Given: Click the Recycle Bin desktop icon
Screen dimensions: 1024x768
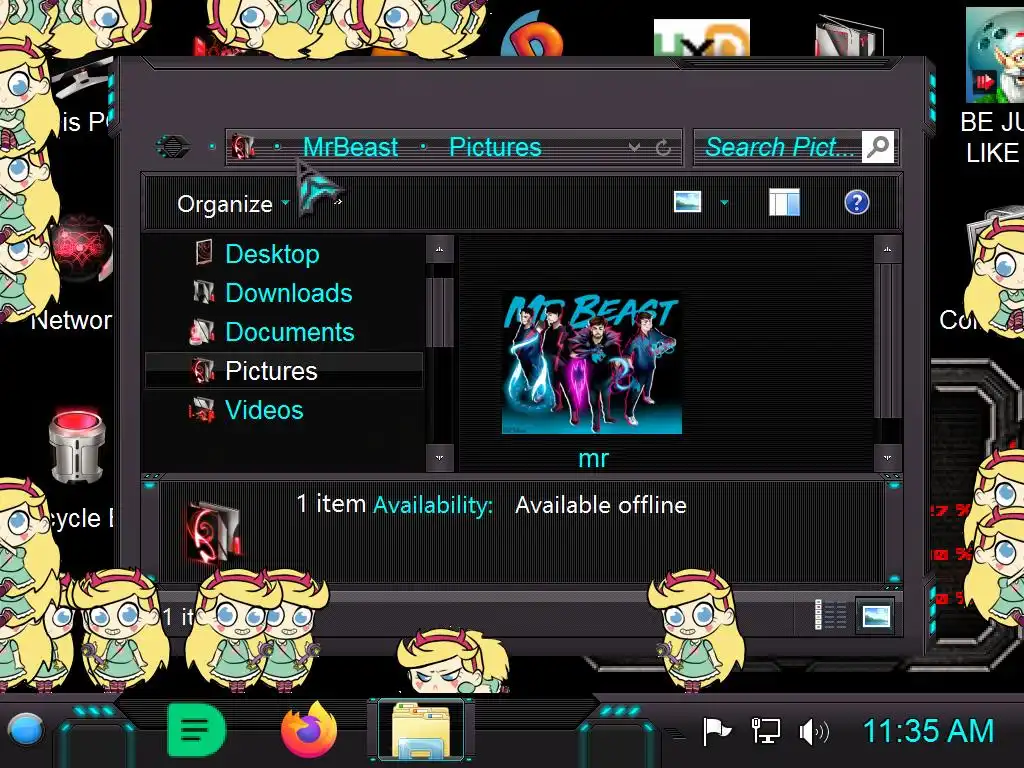Looking at the screenshot, I should 76,447.
